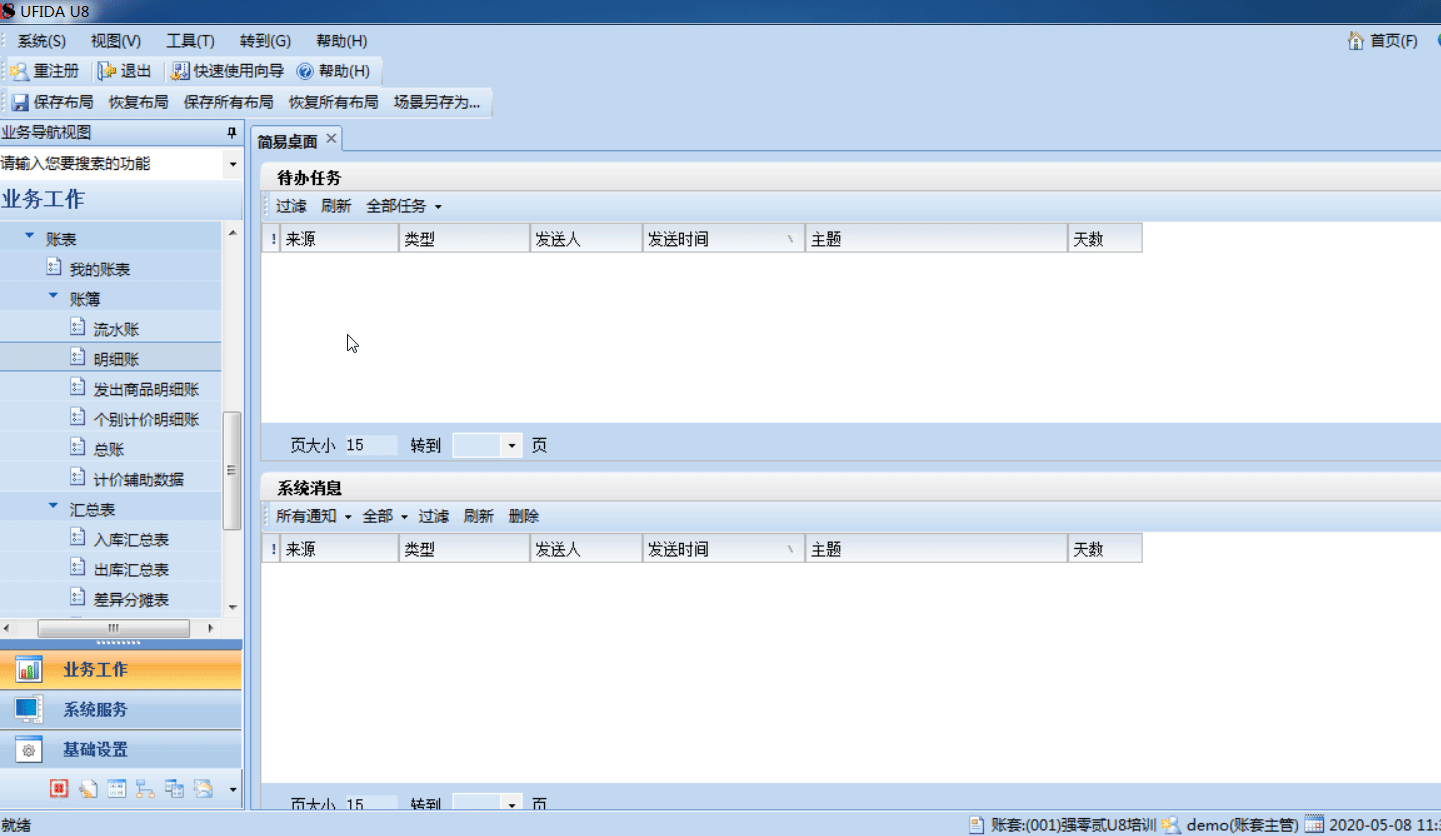Screen dimensions: 1441x836
Task: Click the blue question mark help icon
Action: (305, 72)
